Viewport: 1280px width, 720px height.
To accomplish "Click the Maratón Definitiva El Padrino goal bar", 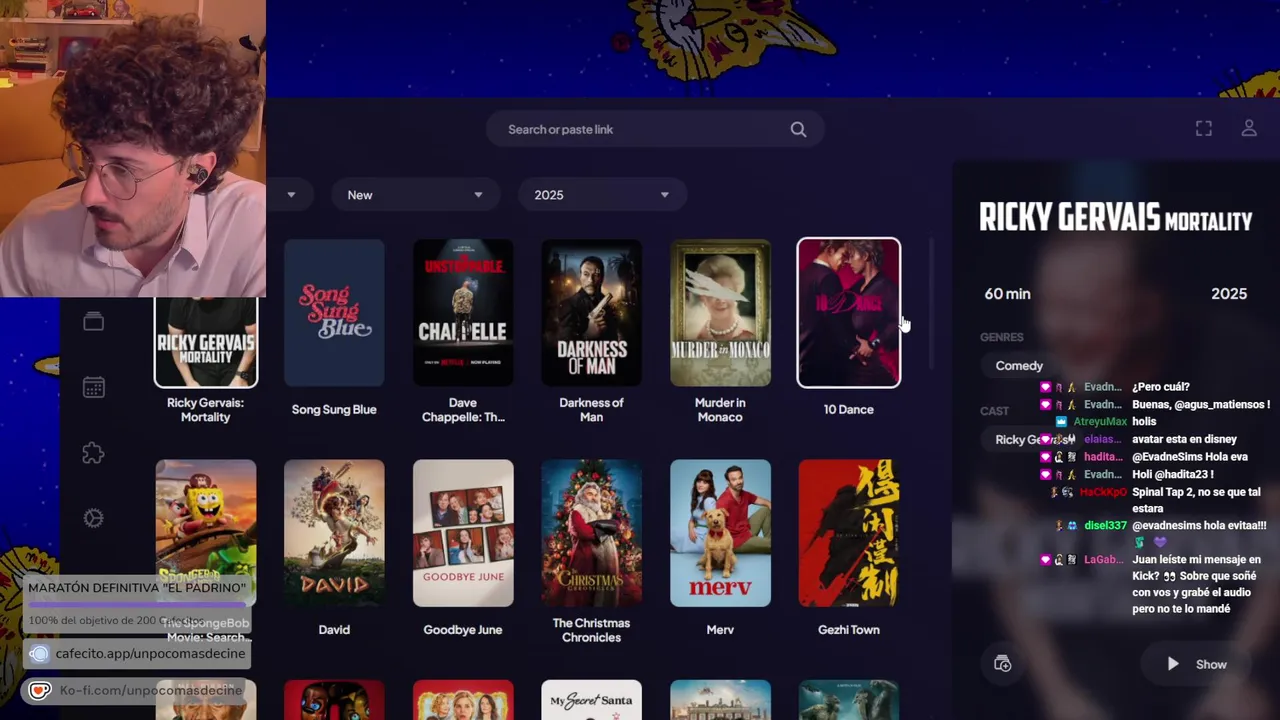I will coord(137,605).
